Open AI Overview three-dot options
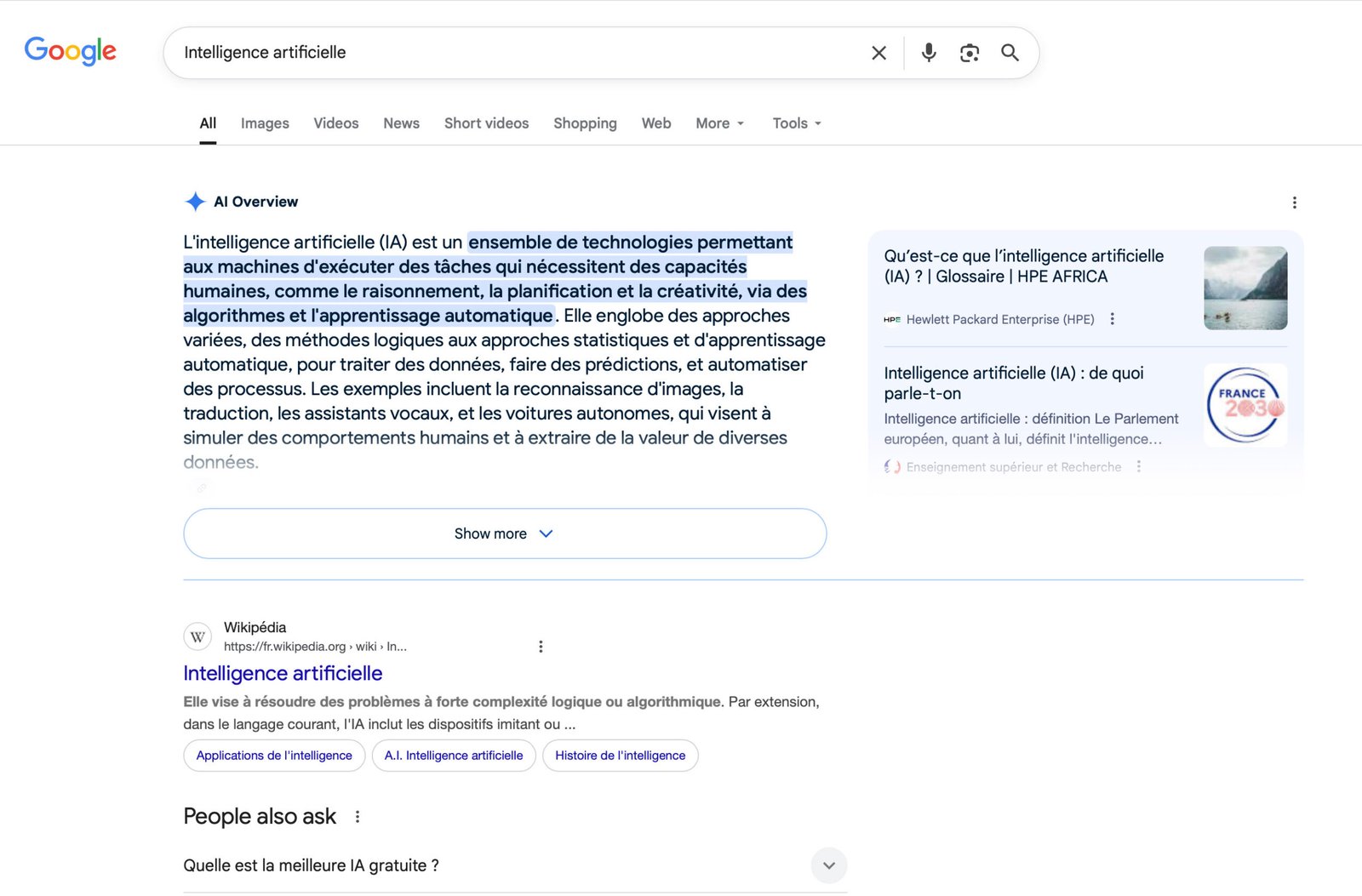The width and height of the screenshot is (1362, 896). 1294,203
